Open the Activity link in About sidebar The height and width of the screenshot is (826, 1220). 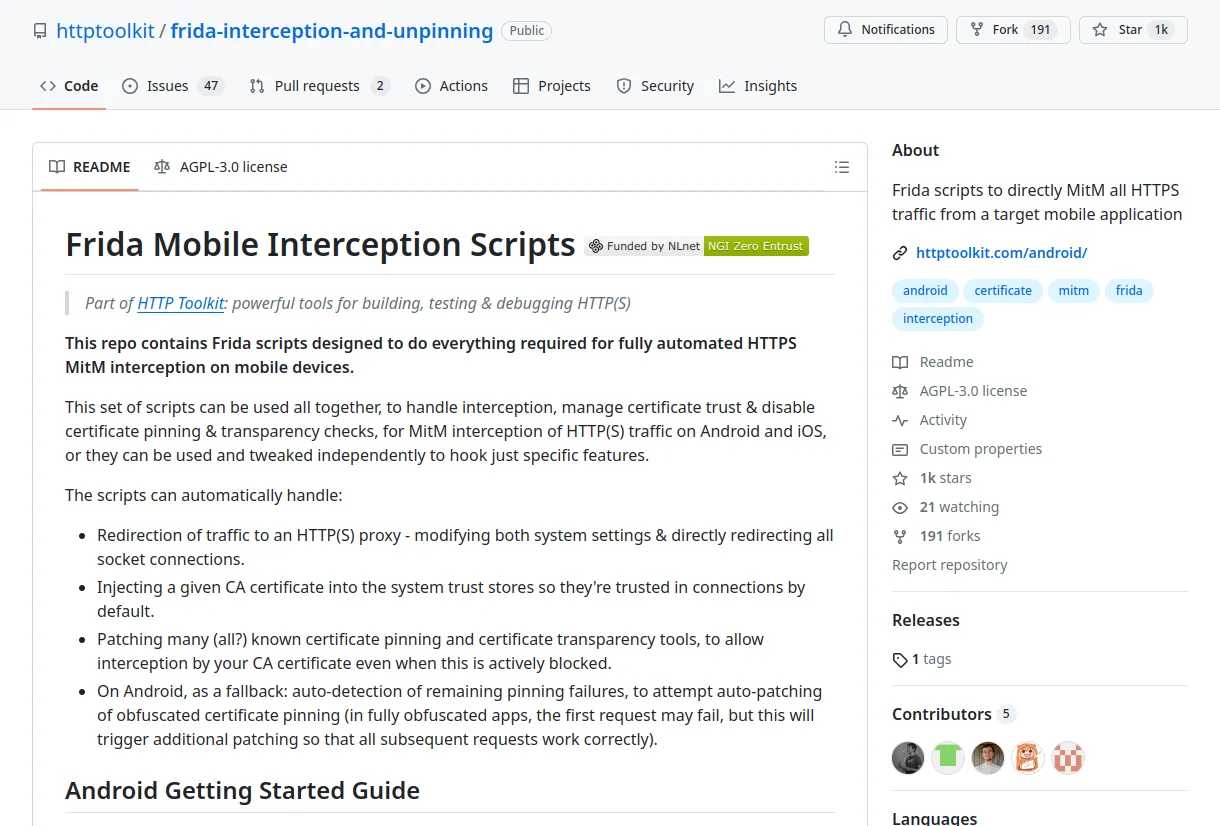click(x=943, y=420)
